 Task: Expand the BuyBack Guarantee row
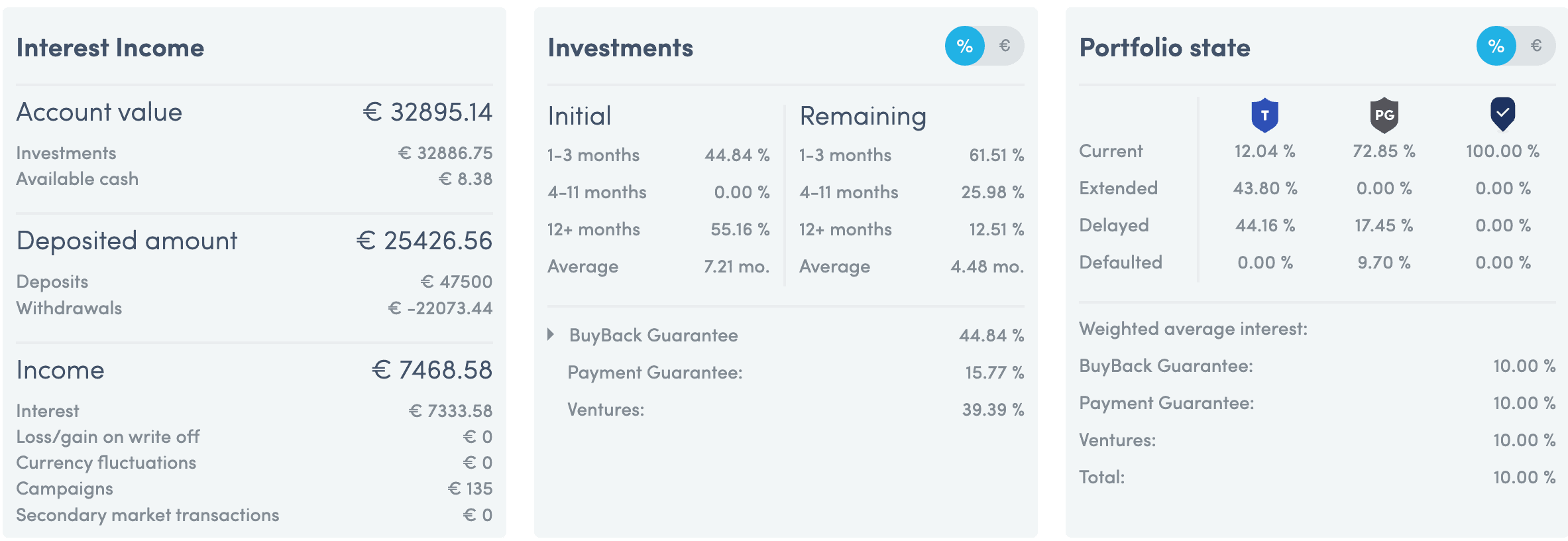551,335
